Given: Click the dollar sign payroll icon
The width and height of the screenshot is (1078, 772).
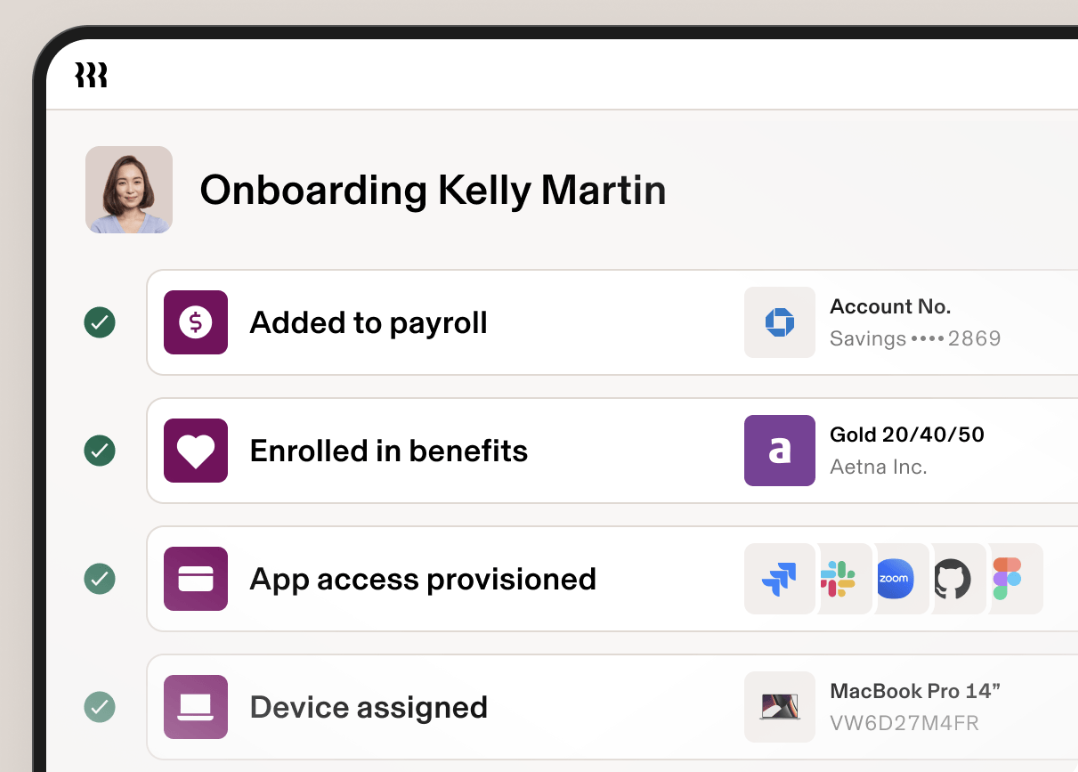Looking at the screenshot, I should tap(195, 322).
